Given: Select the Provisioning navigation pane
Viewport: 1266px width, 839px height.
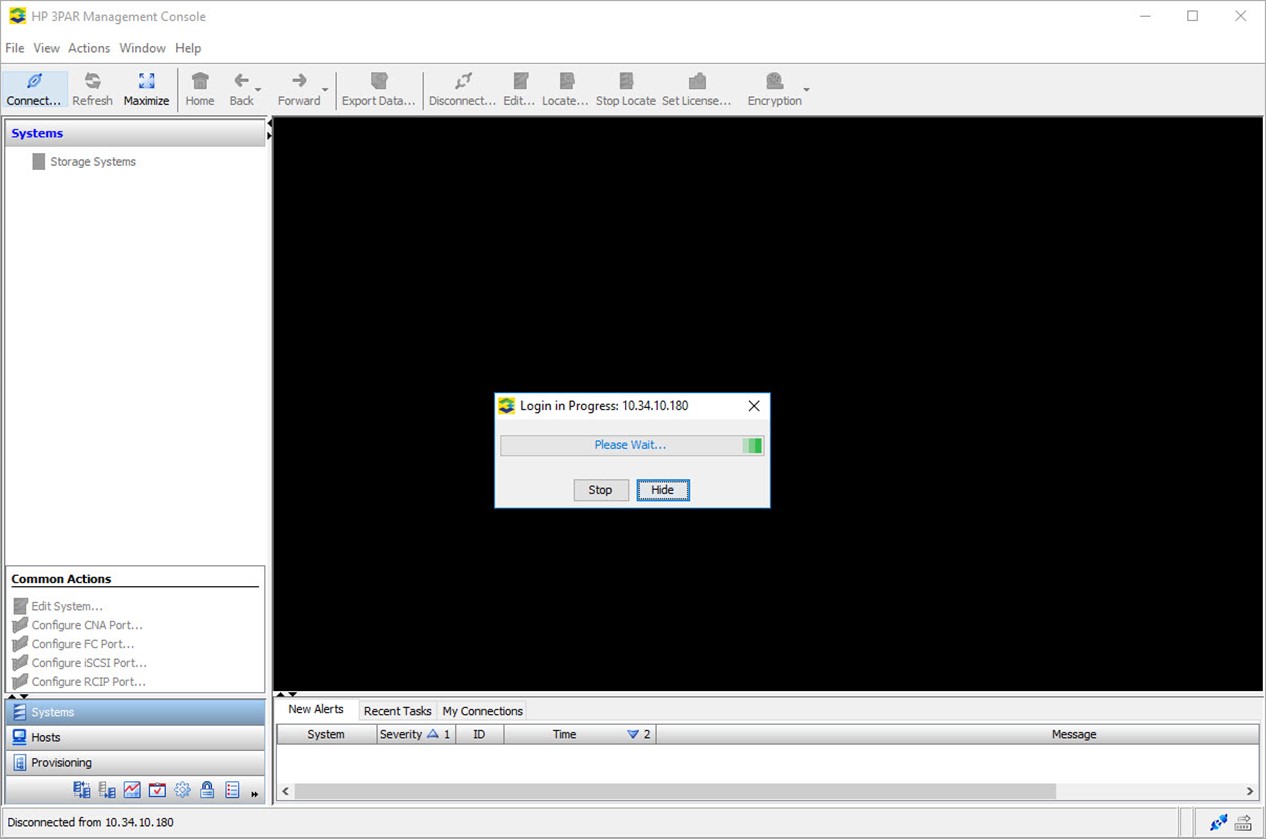Looking at the screenshot, I should (135, 762).
